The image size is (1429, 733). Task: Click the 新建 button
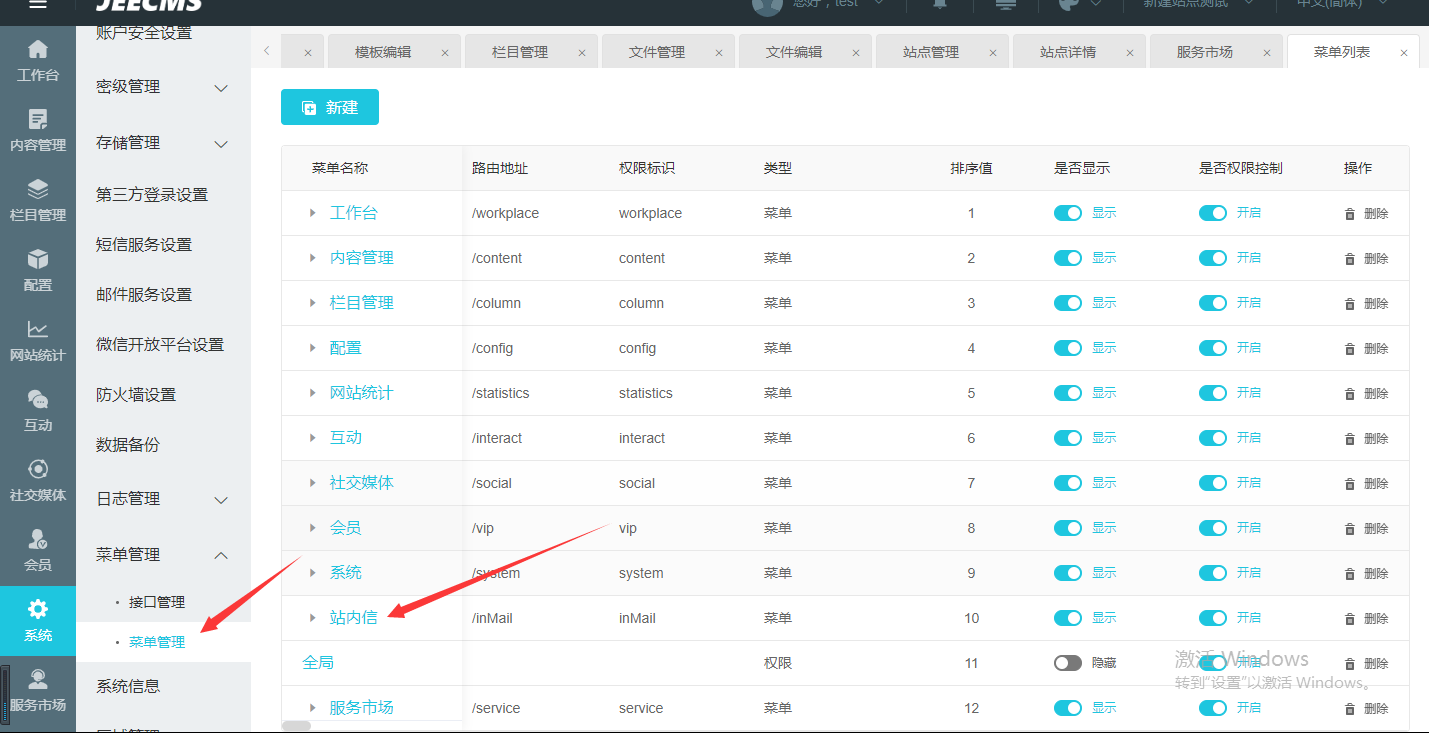point(330,107)
